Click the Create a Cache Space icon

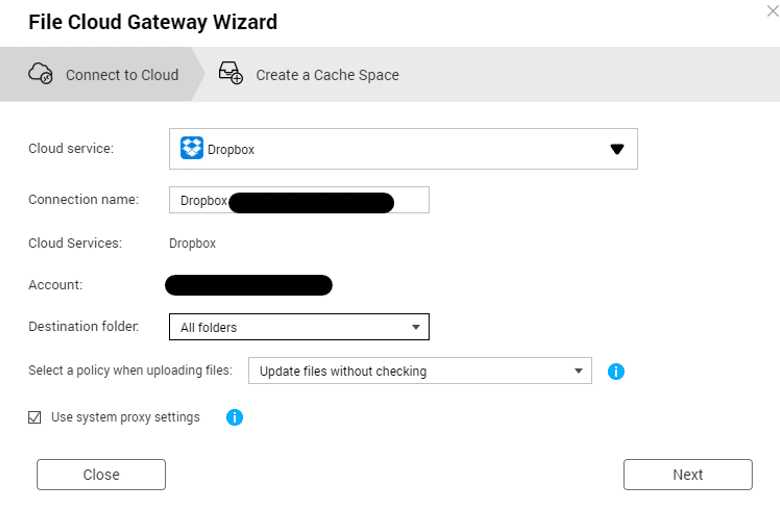(231, 73)
